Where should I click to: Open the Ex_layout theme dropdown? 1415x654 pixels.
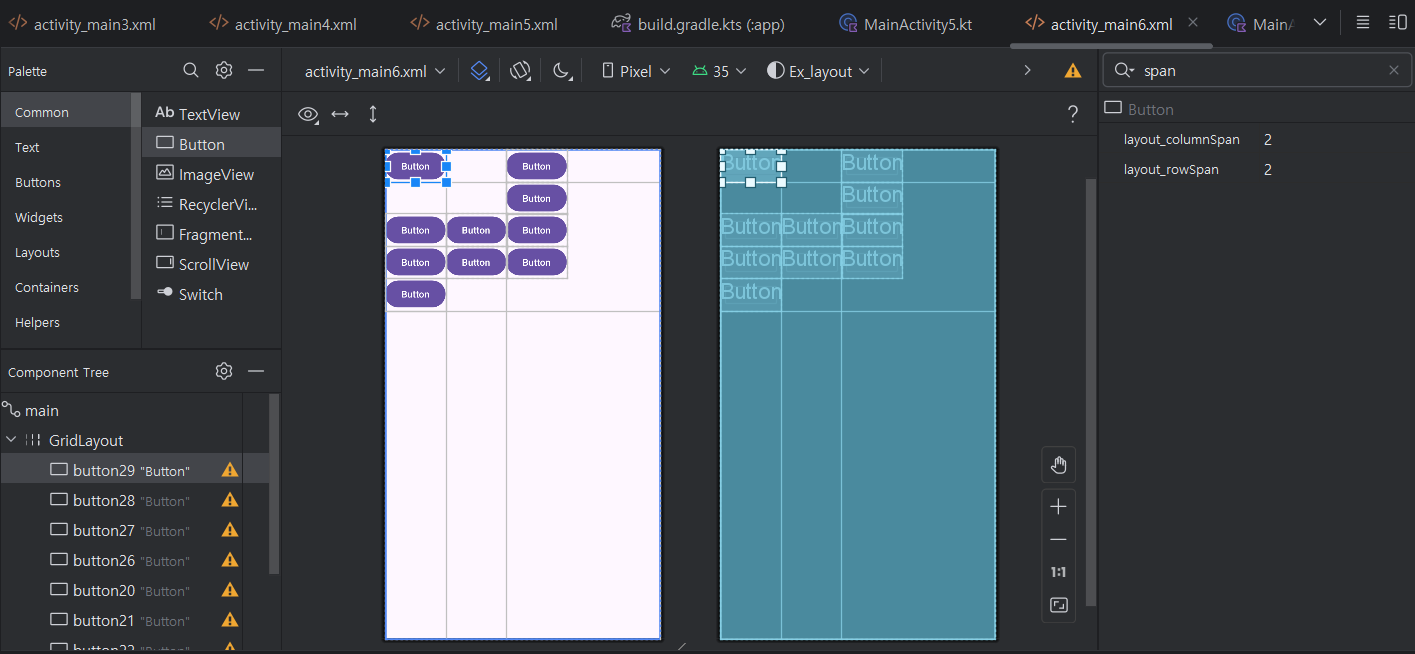[817, 70]
